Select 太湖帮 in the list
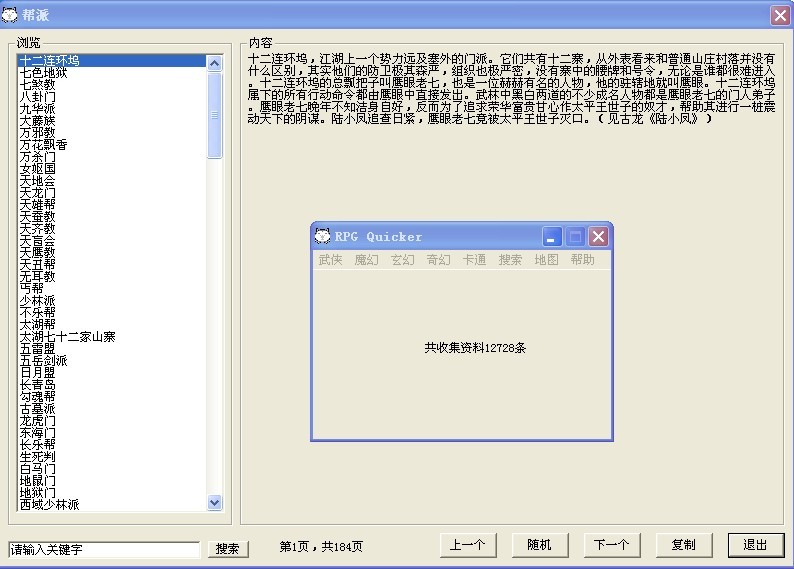Viewport: 794px width, 569px height. [112, 325]
